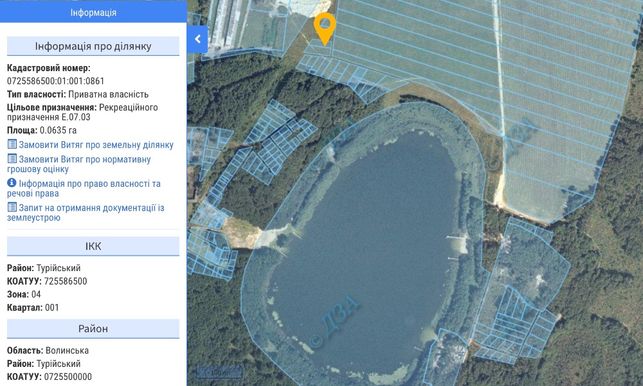Click the Інформація header tab
This screenshot has width=643, height=386.
pyautogui.click(x=93, y=12)
